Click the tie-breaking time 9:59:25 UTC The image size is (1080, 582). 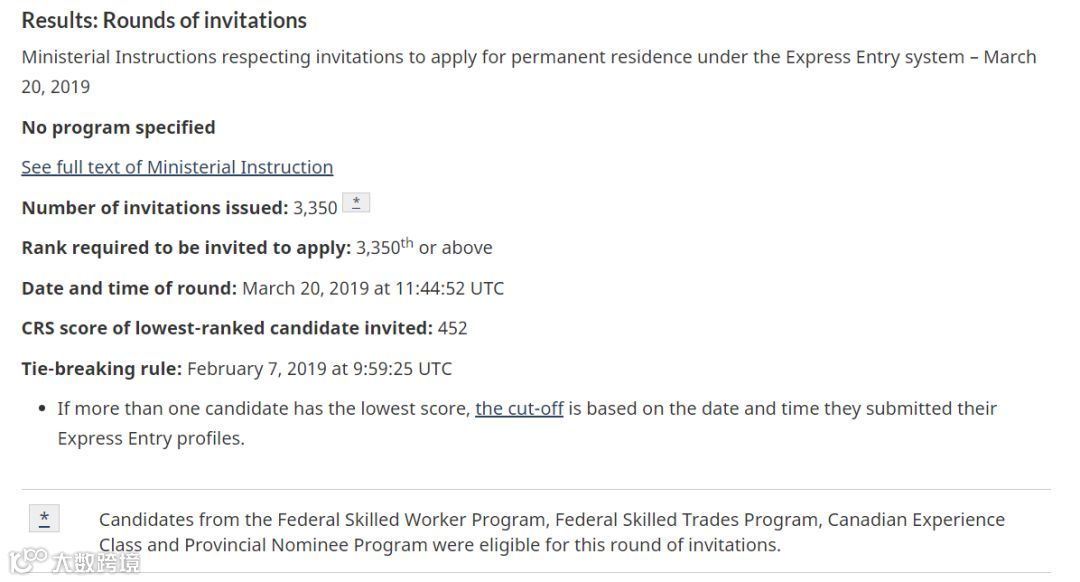(402, 369)
